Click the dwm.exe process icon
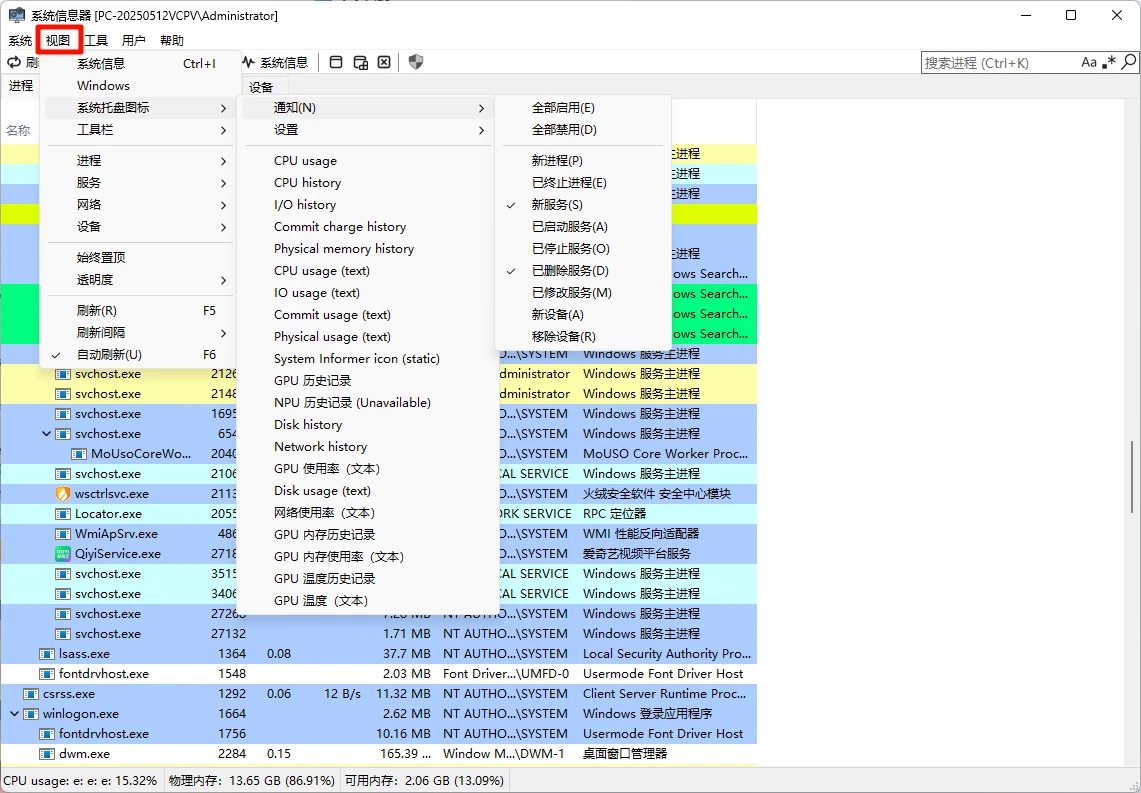This screenshot has height=793, width=1141. (x=47, y=754)
